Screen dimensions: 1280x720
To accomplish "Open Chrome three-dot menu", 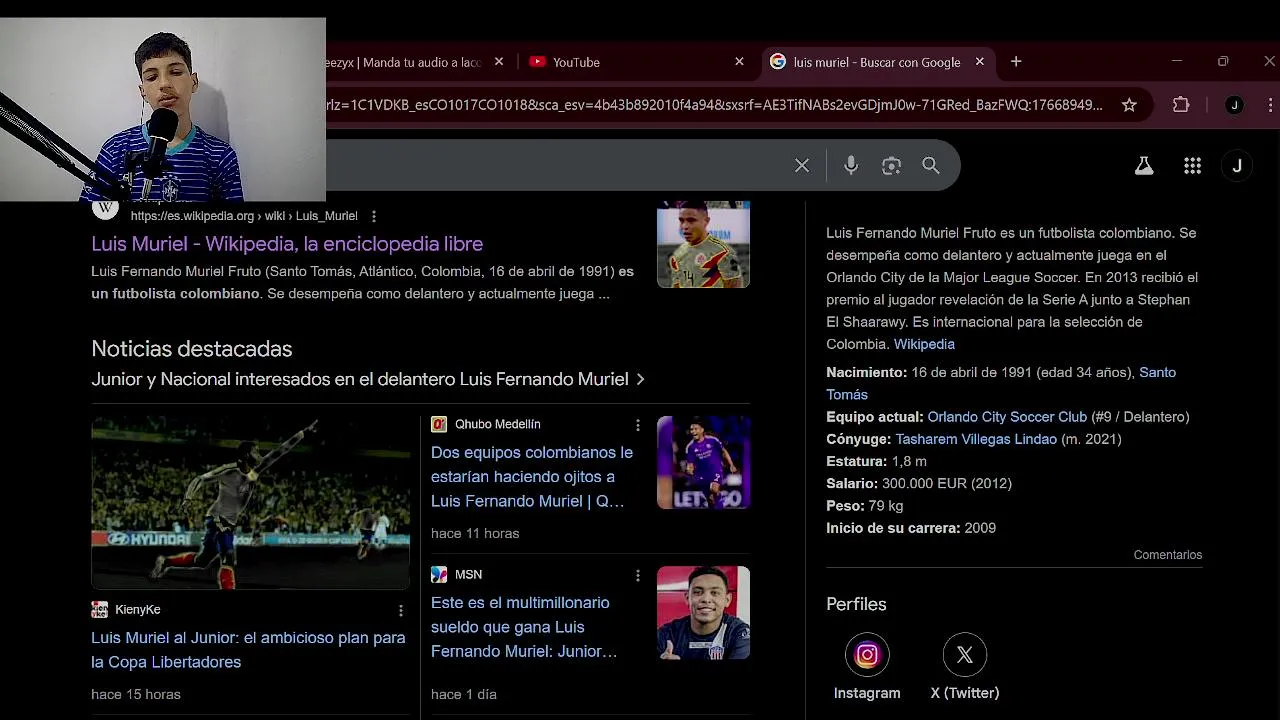I will pyautogui.click(x=1270, y=105).
